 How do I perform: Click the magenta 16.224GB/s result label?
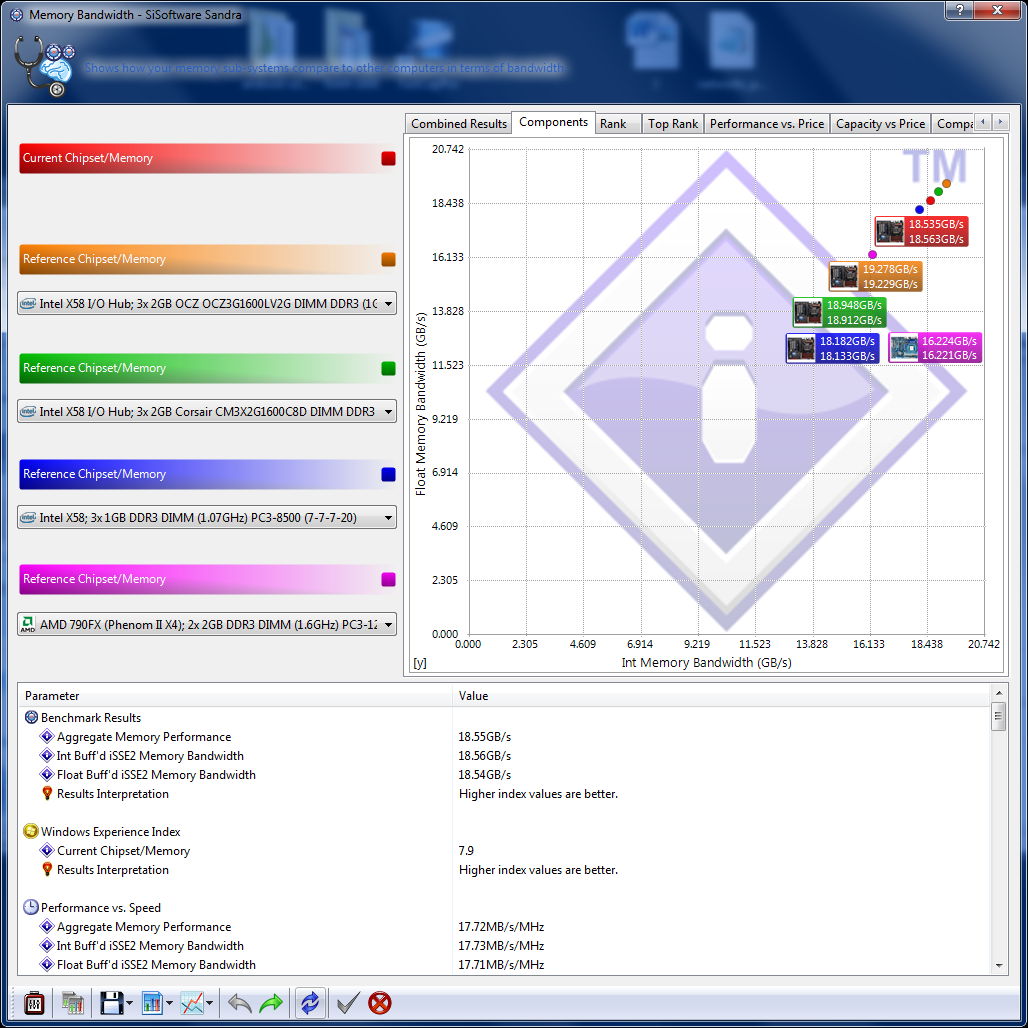click(935, 347)
